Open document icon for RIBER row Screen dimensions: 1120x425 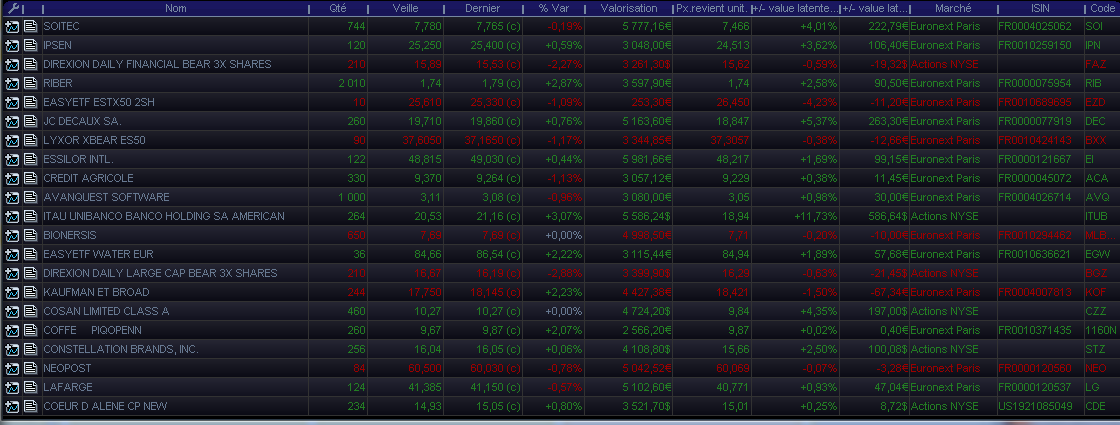point(30,83)
